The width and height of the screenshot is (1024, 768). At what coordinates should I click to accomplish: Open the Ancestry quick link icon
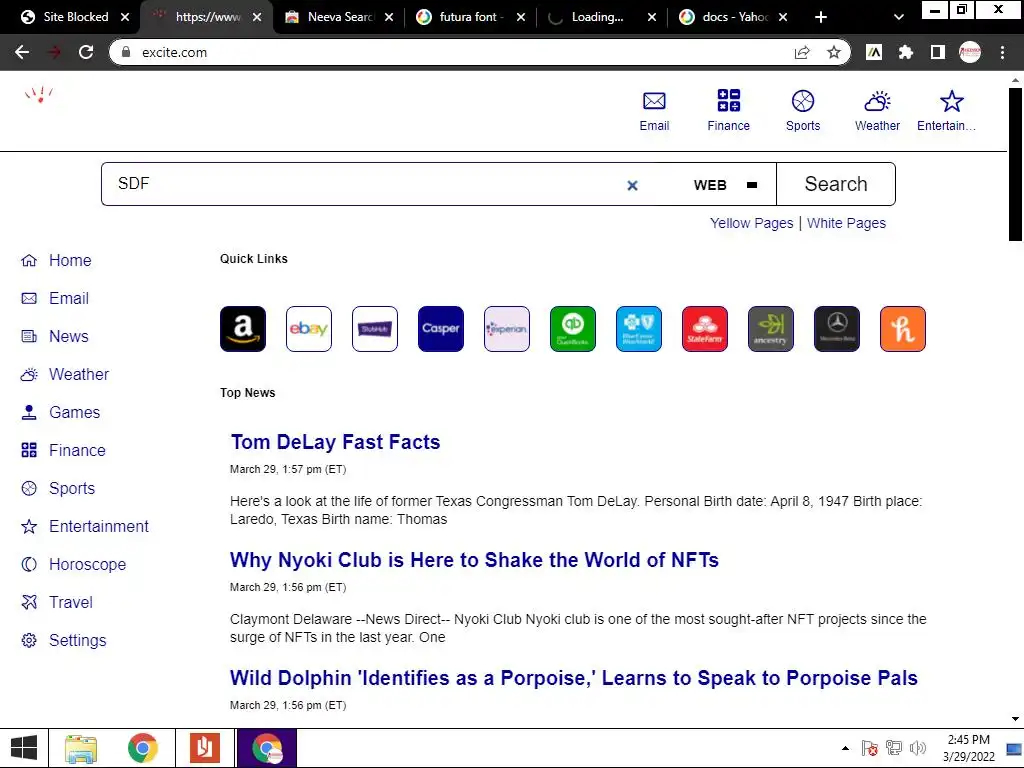coord(771,328)
